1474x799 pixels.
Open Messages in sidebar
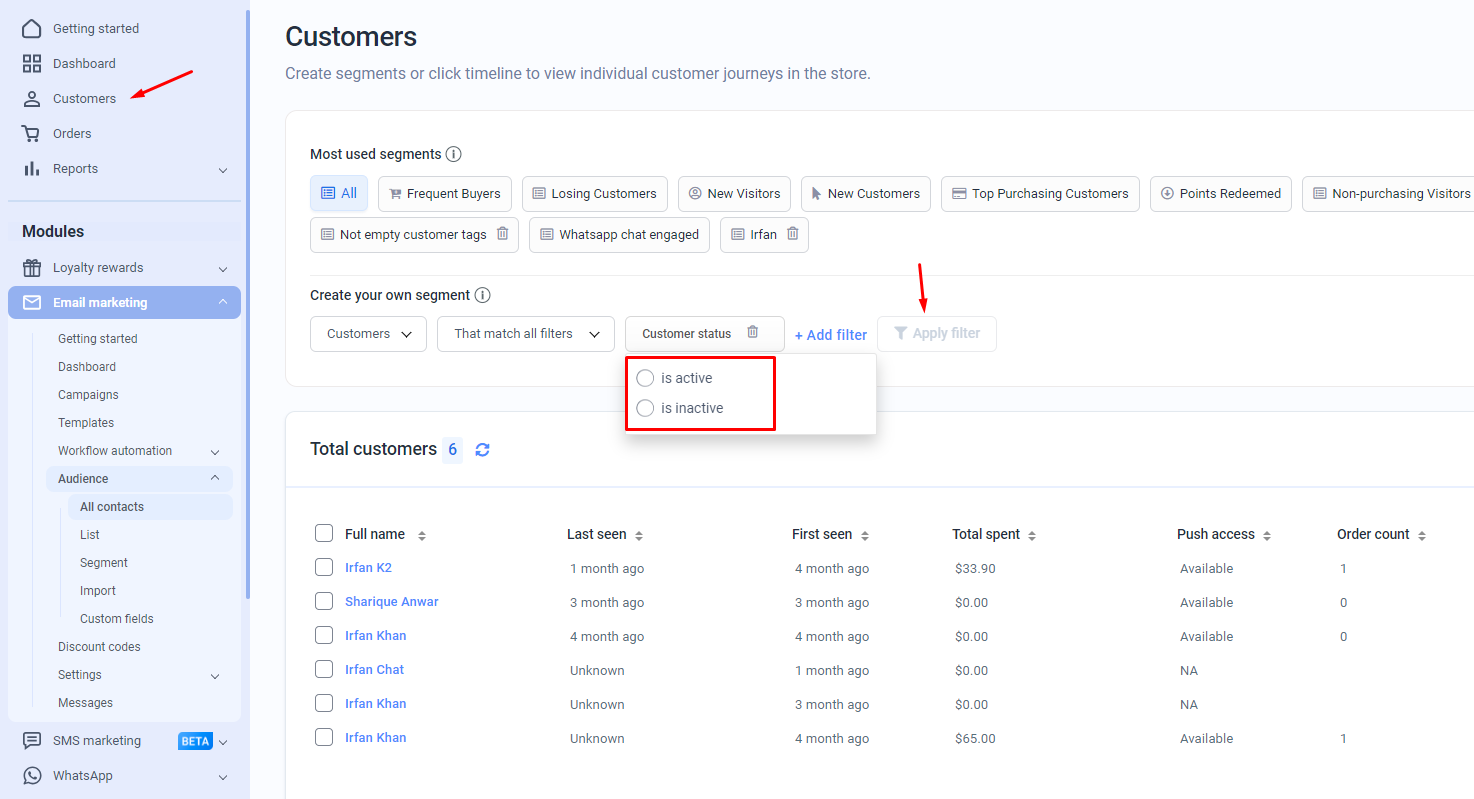(85, 703)
